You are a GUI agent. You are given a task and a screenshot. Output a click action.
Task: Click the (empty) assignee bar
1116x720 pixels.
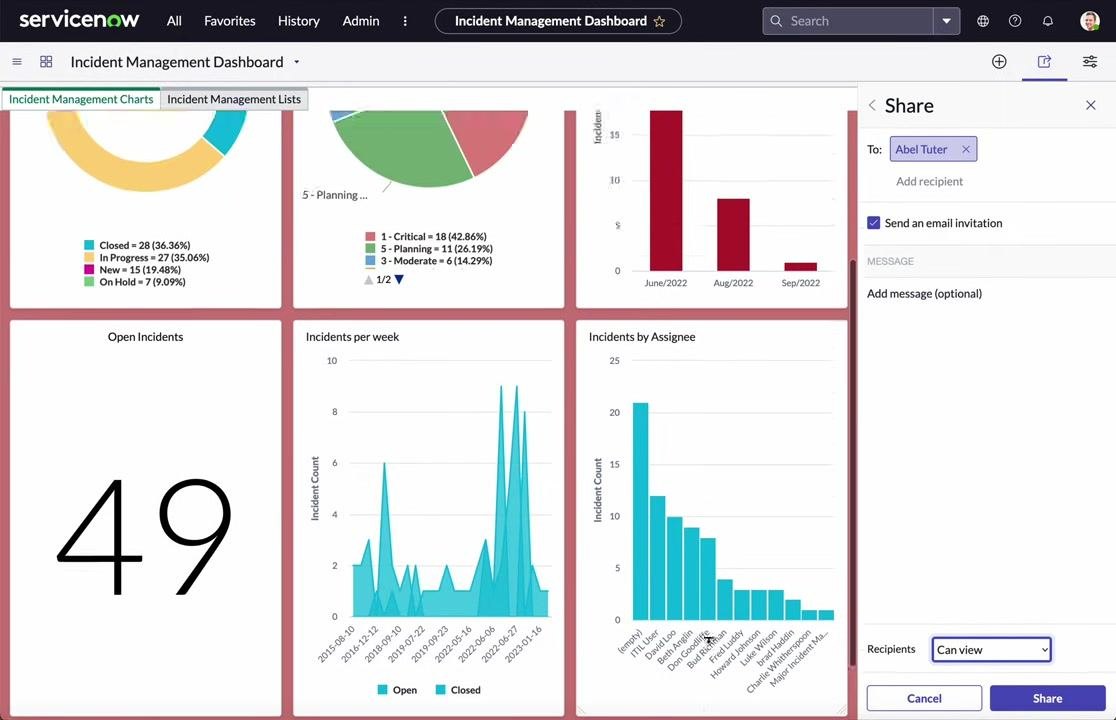click(x=641, y=511)
